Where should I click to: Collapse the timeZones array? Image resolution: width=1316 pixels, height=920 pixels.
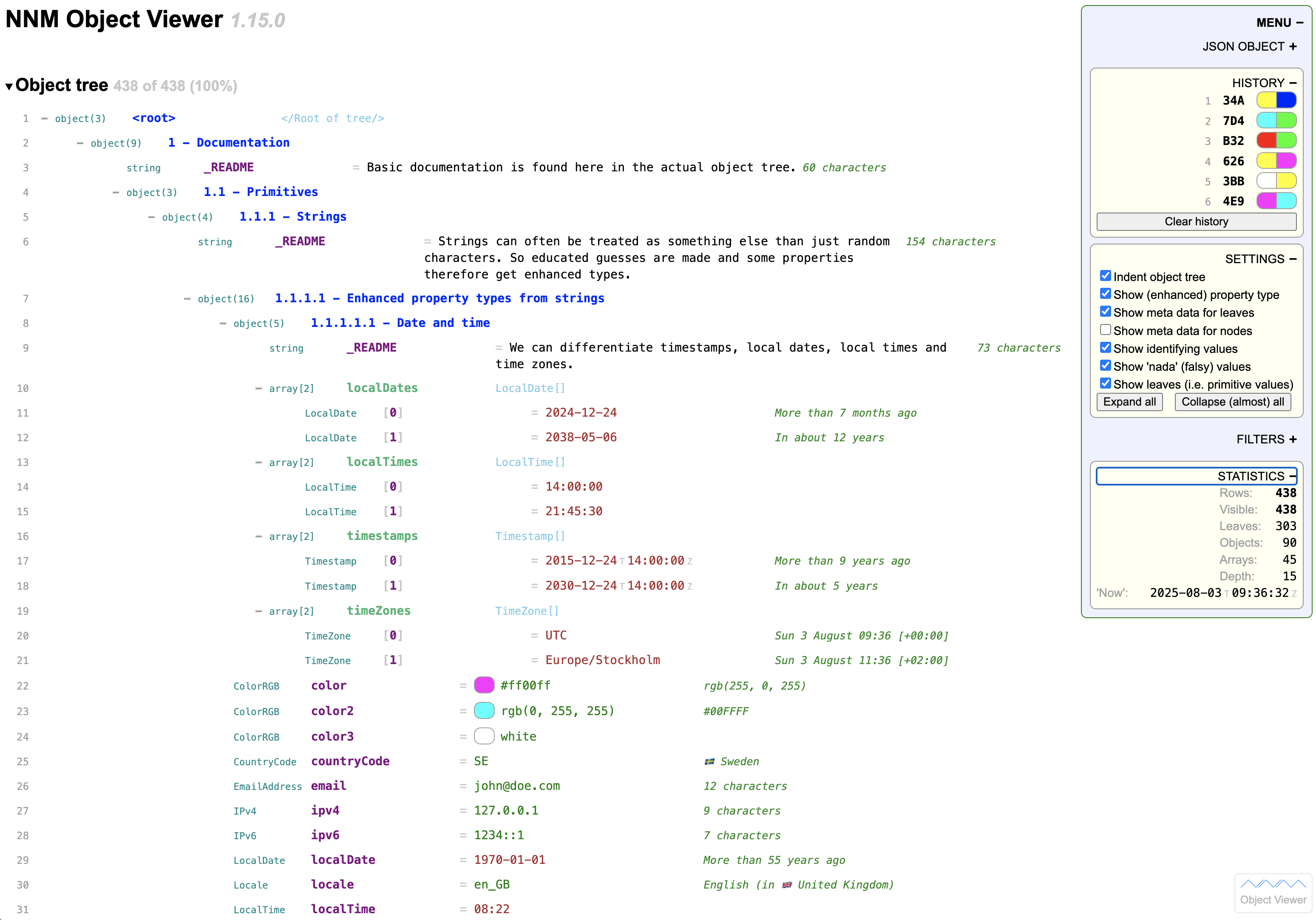point(258,611)
